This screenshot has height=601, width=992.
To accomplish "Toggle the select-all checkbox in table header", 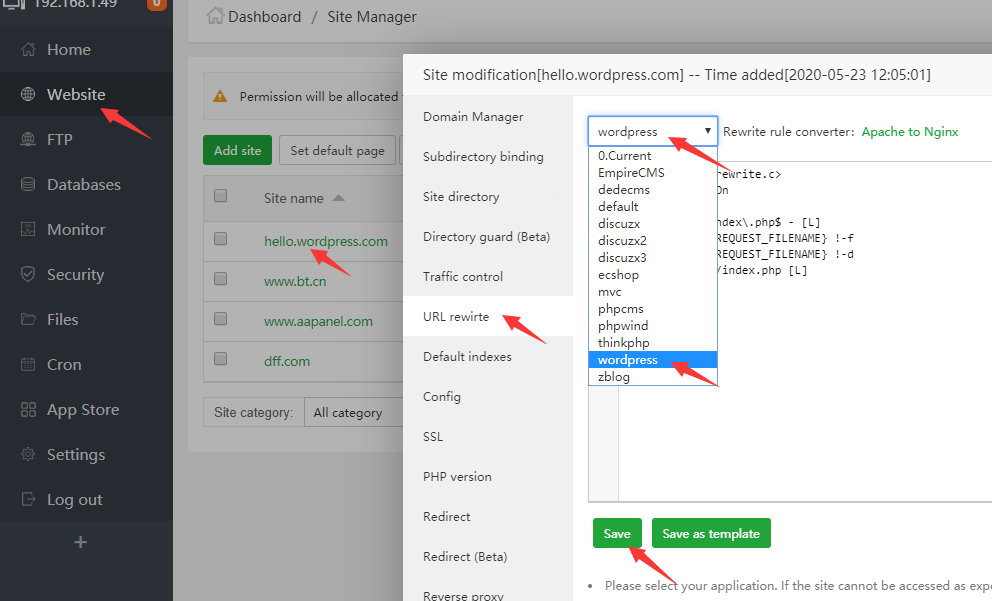I will click(220, 196).
